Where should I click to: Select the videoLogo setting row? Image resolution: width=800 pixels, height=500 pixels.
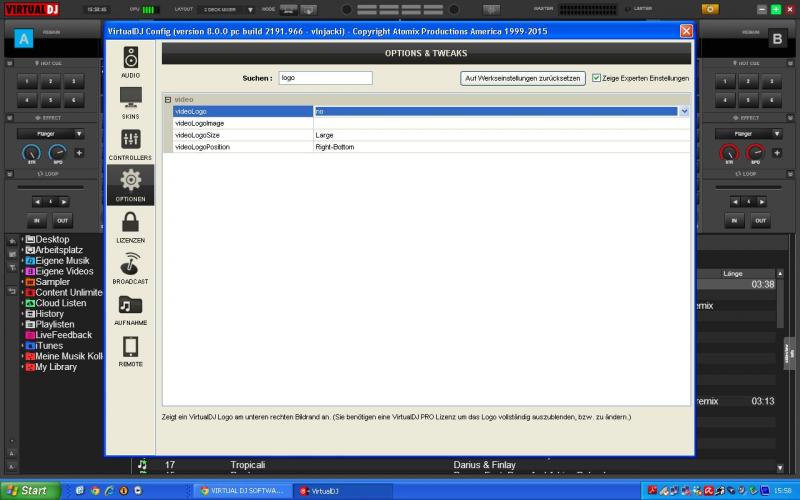(x=431, y=111)
